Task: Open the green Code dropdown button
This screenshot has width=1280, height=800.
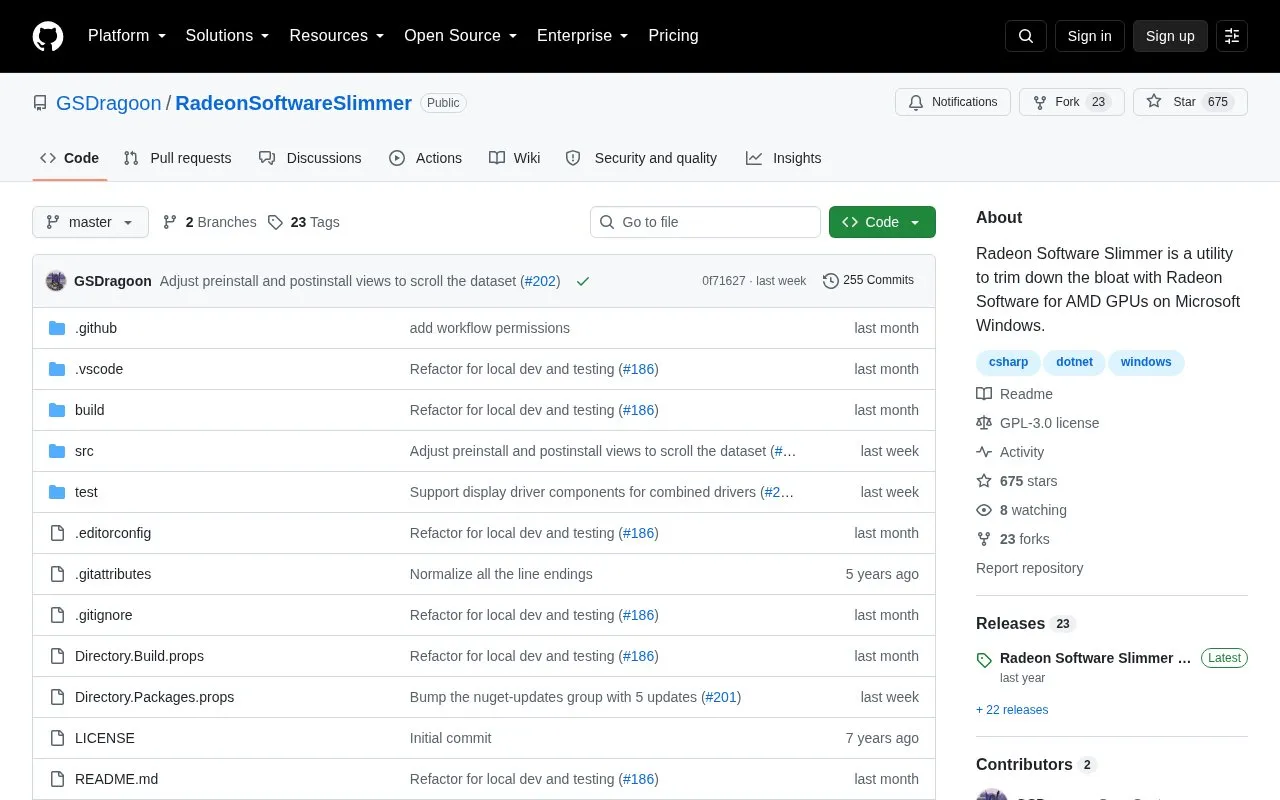Action: pyautogui.click(x=882, y=222)
